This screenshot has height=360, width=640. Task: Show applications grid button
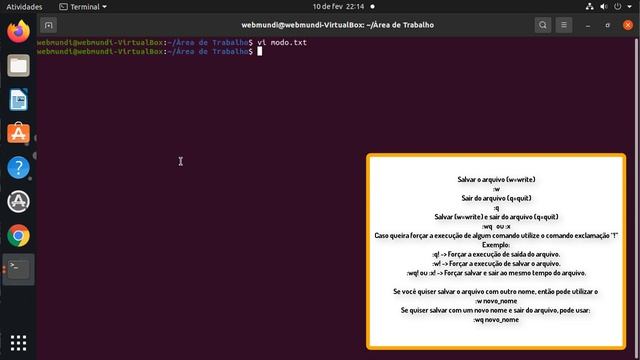18,343
